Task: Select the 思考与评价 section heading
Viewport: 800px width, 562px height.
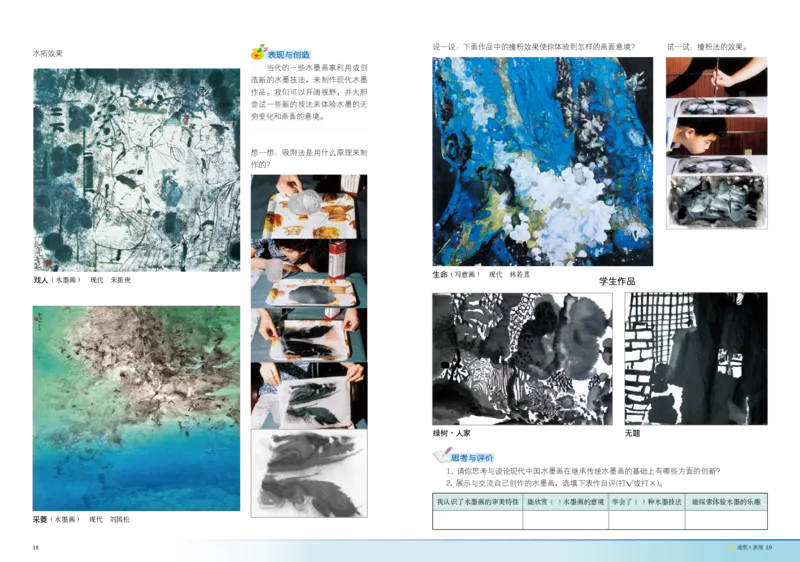Action: (x=472, y=457)
